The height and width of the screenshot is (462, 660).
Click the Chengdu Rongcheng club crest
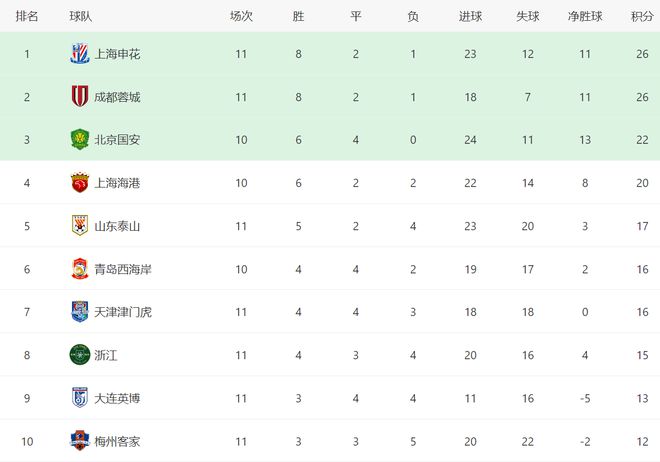[79, 97]
